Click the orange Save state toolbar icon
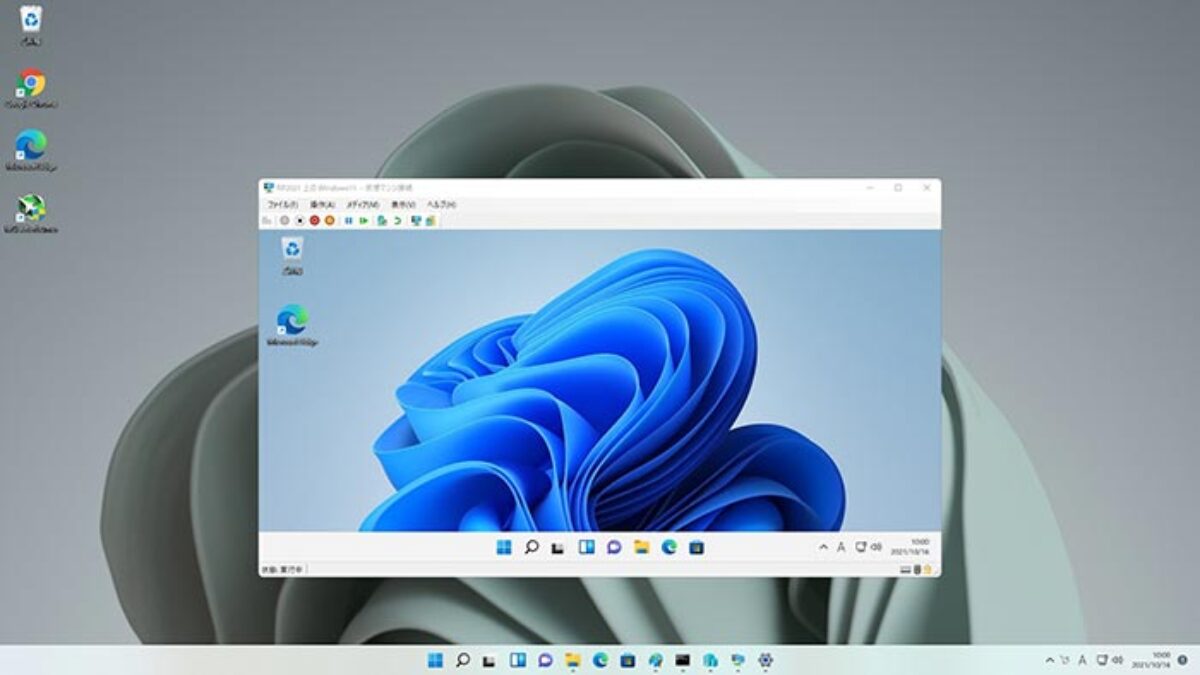Screen dimensions: 1200x675 click(x=329, y=221)
